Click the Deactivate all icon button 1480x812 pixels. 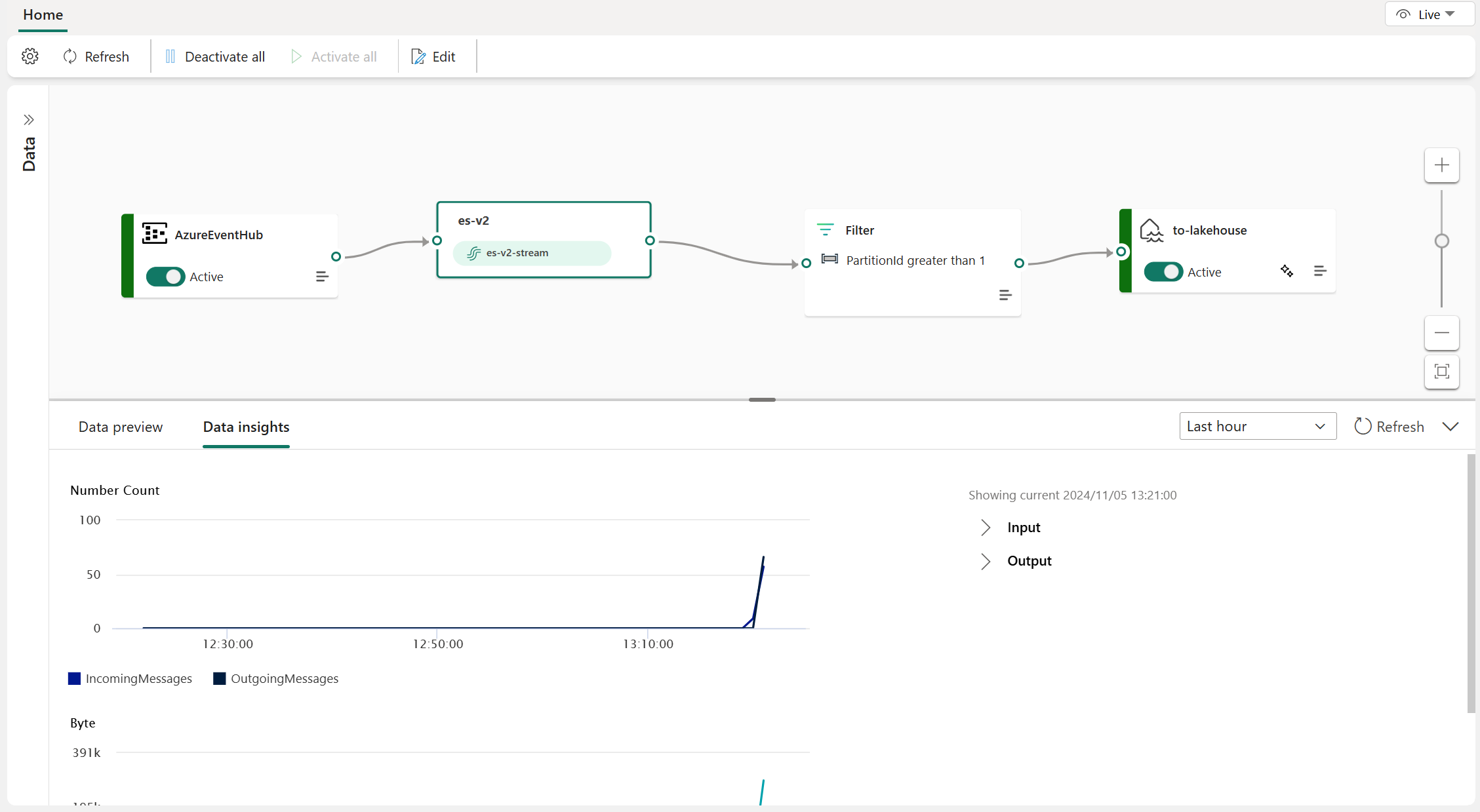click(x=169, y=56)
